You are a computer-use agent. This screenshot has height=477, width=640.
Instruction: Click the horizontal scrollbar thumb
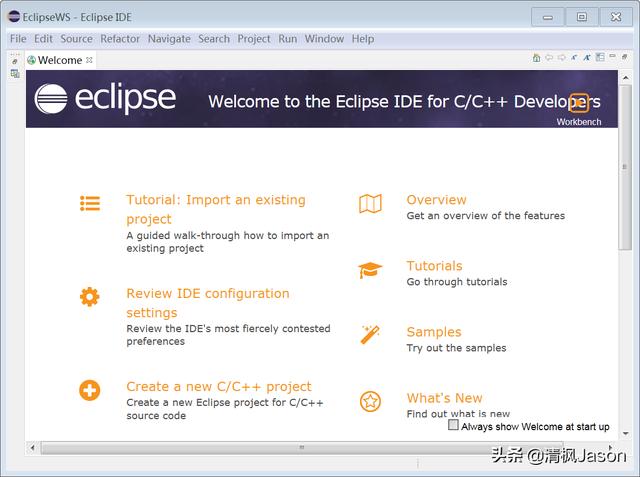coord(302,448)
